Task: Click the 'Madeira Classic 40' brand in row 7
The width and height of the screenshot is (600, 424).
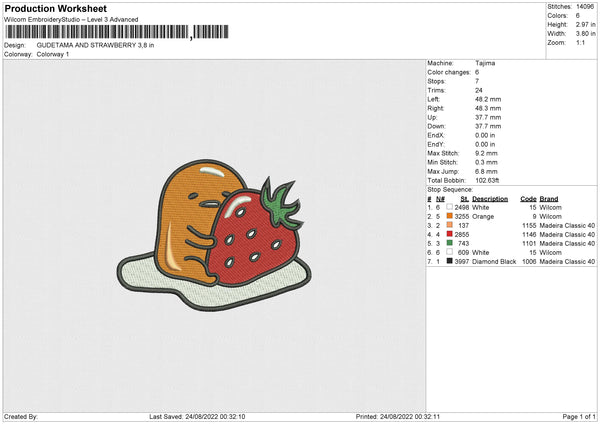Action: pos(567,262)
